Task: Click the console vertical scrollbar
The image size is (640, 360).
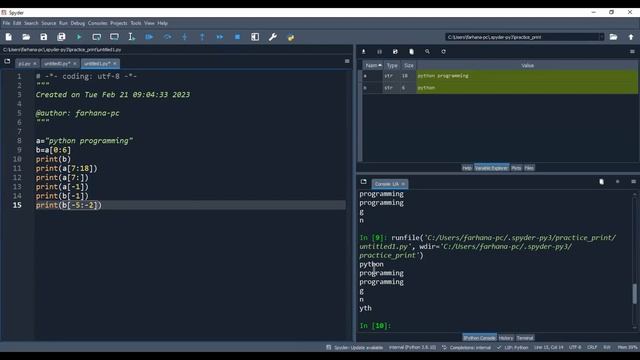Action: point(634,294)
